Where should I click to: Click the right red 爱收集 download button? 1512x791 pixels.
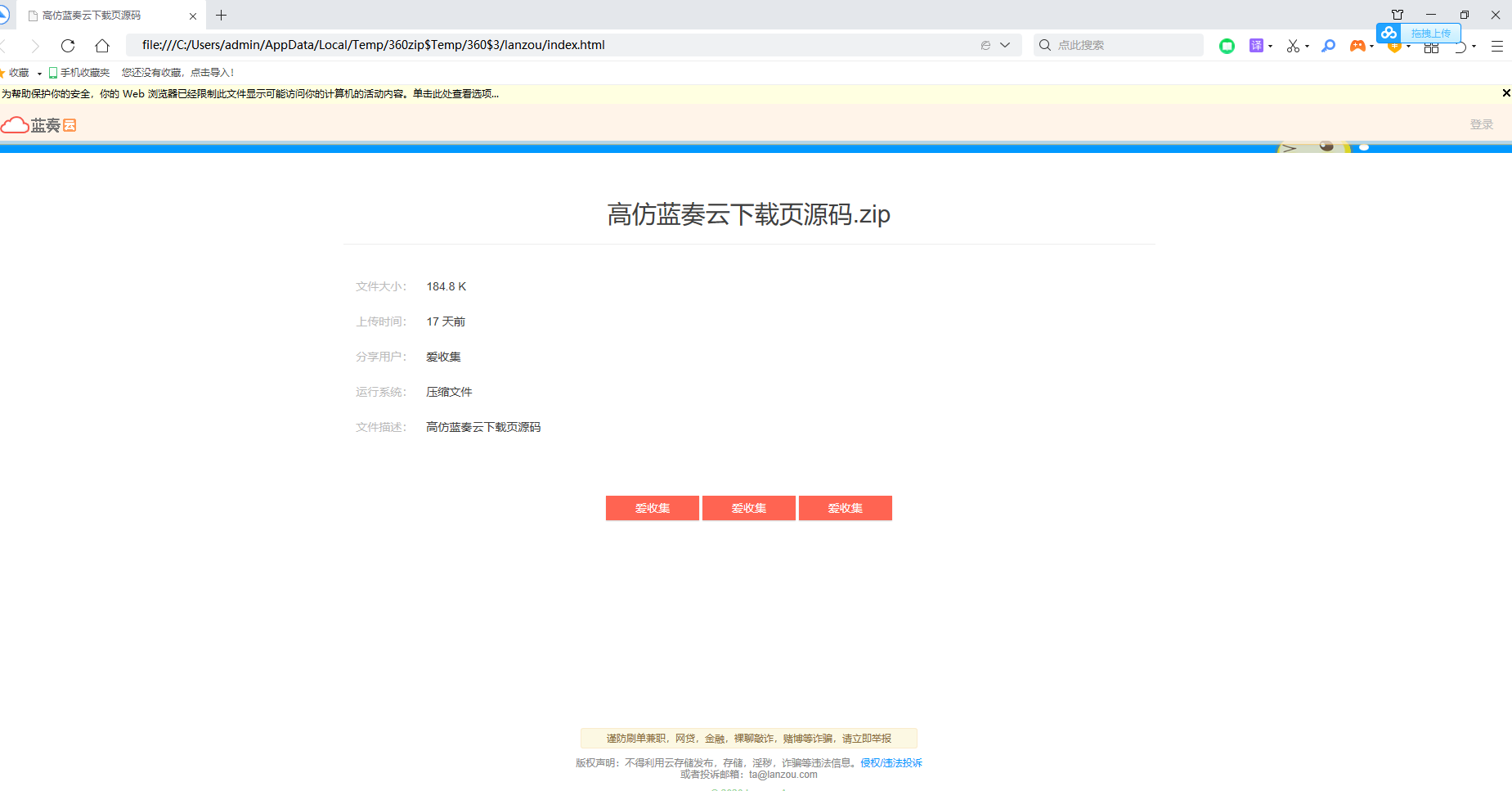click(x=846, y=508)
